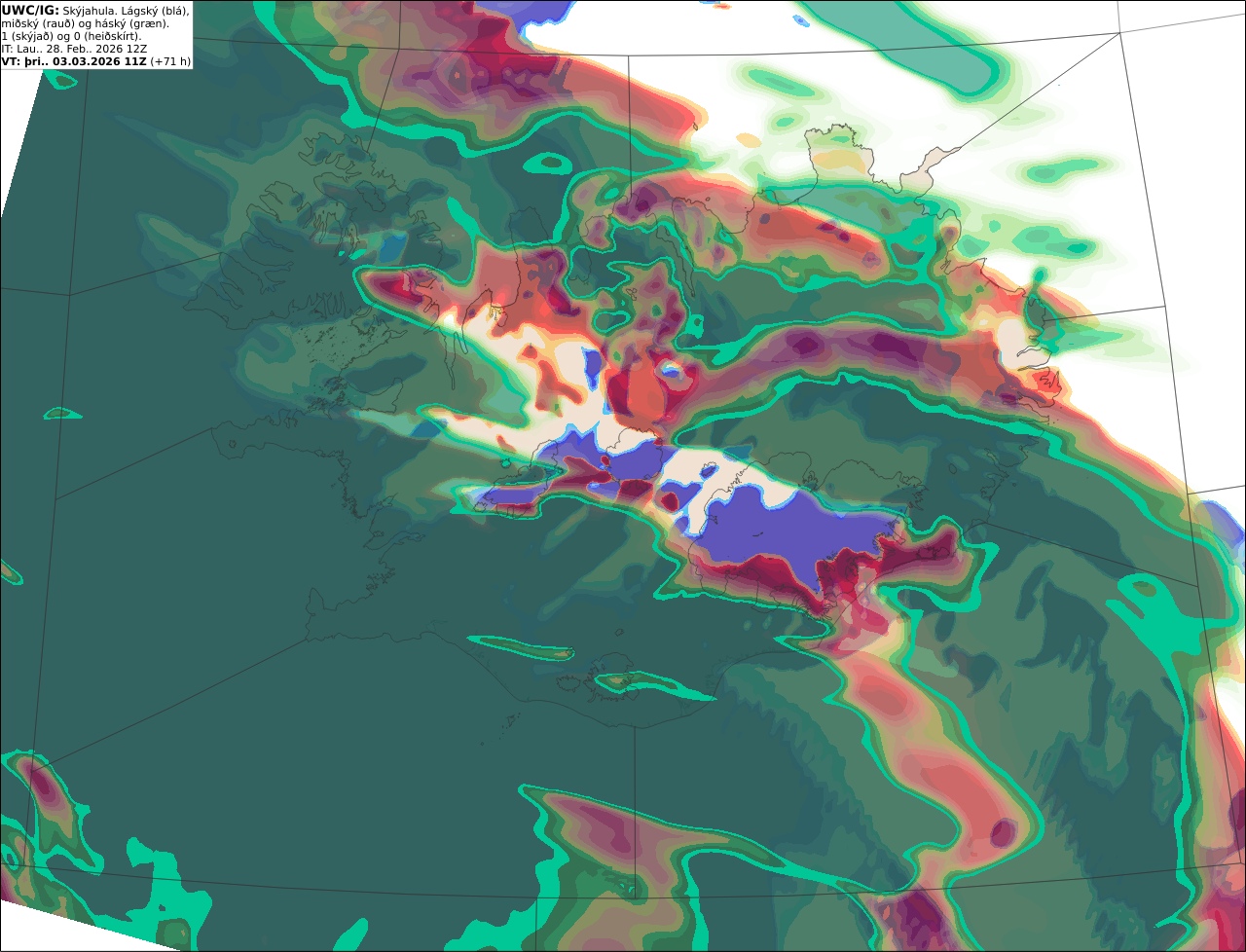Click the word 'Skýjahula' in the legend
The width and height of the screenshot is (1246, 952).
[x=91, y=12]
